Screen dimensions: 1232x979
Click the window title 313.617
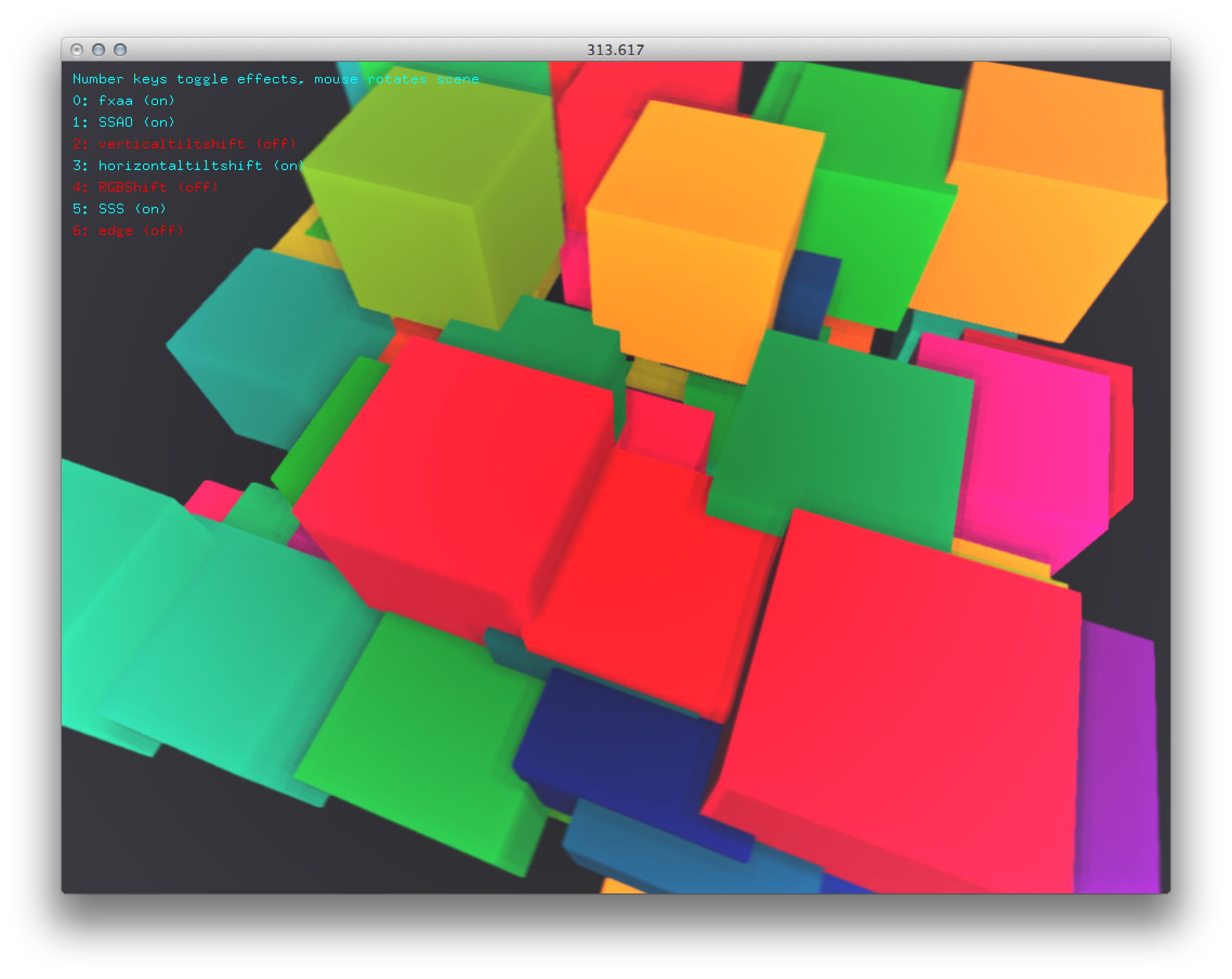[x=615, y=50]
